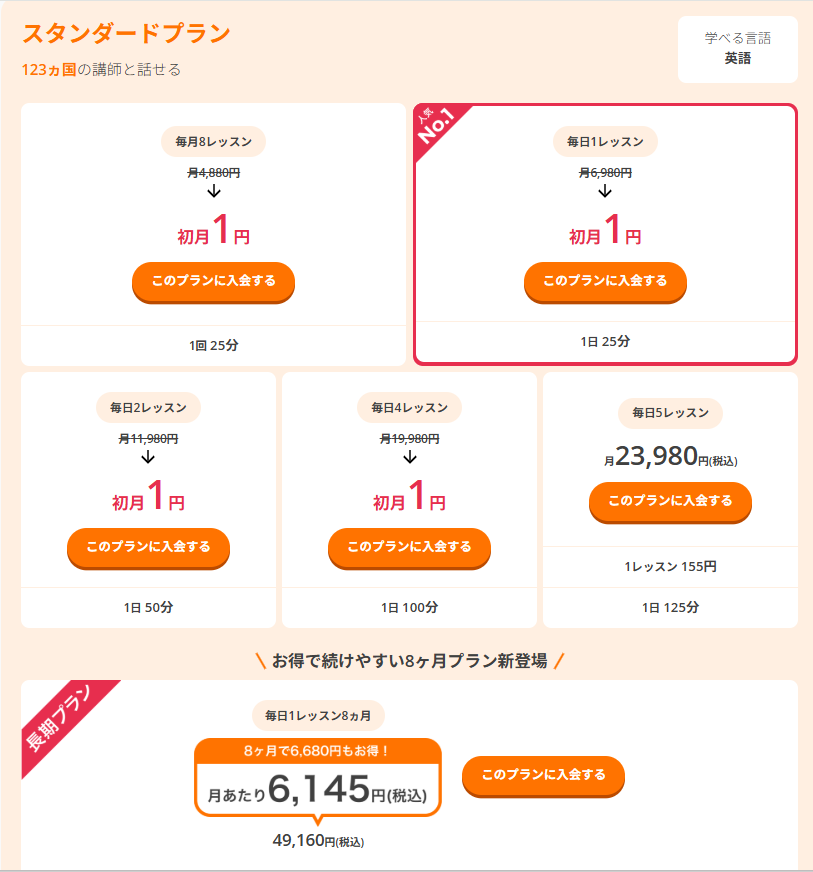
Task: Click the arrow under 月19,980円
Action: pyautogui.click(x=409, y=457)
